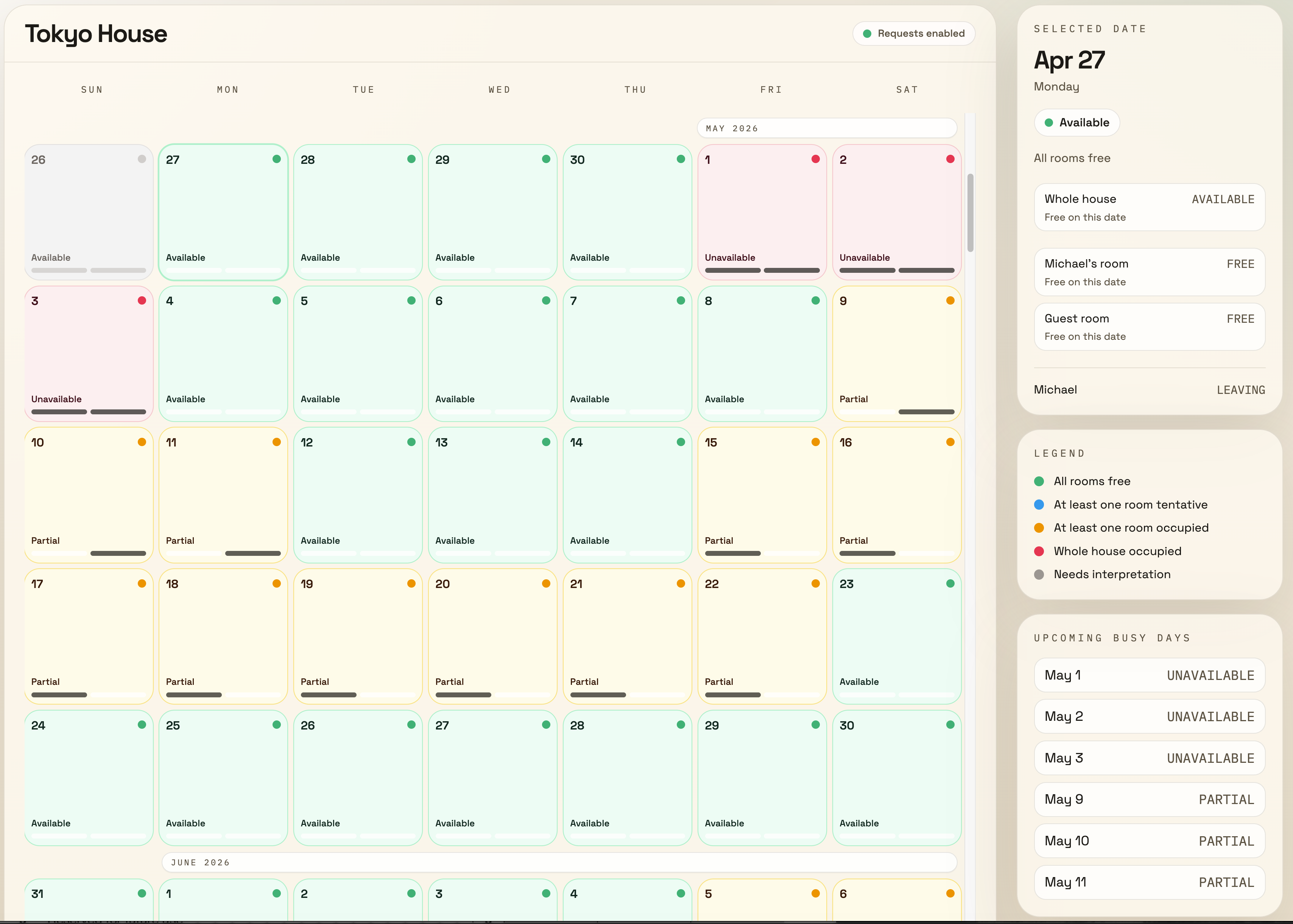Screen dimensions: 1293x924
Task: Select May 4 available day
Action: (x=223, y=353)
